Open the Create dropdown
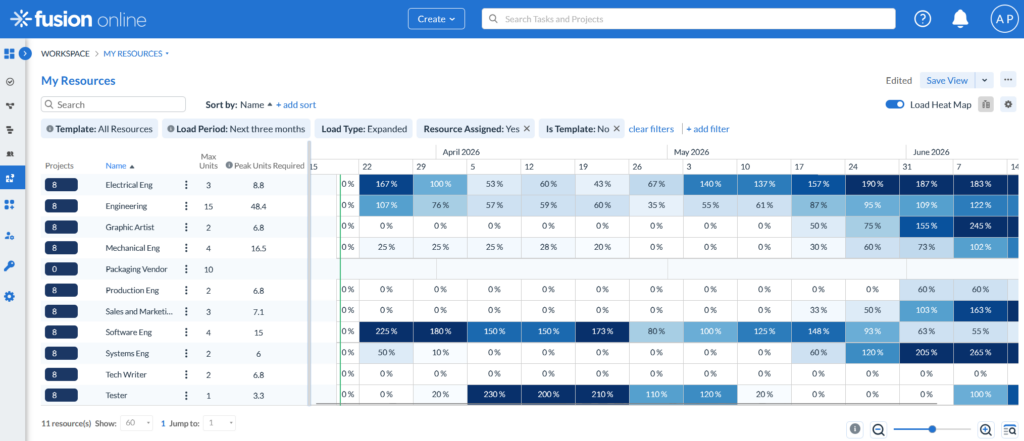1024x441 pixels. [437, 19]
